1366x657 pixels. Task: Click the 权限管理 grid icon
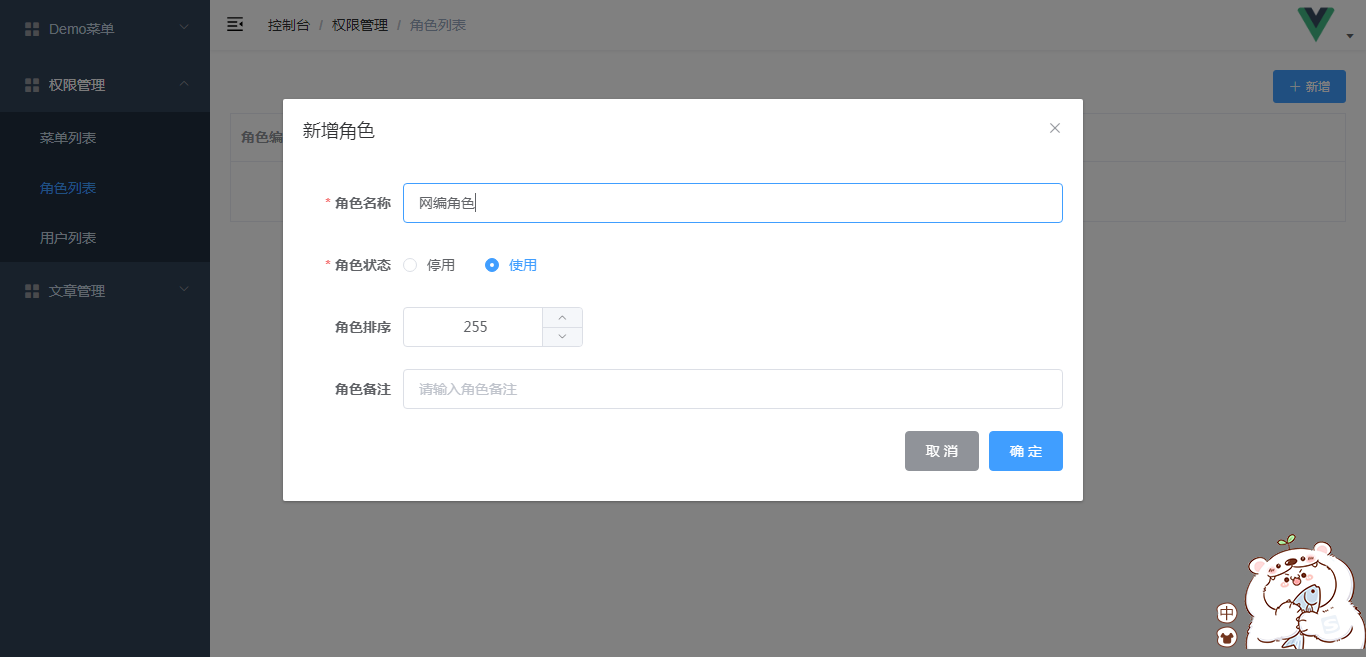pyautogui.click(x=32, y=85)
